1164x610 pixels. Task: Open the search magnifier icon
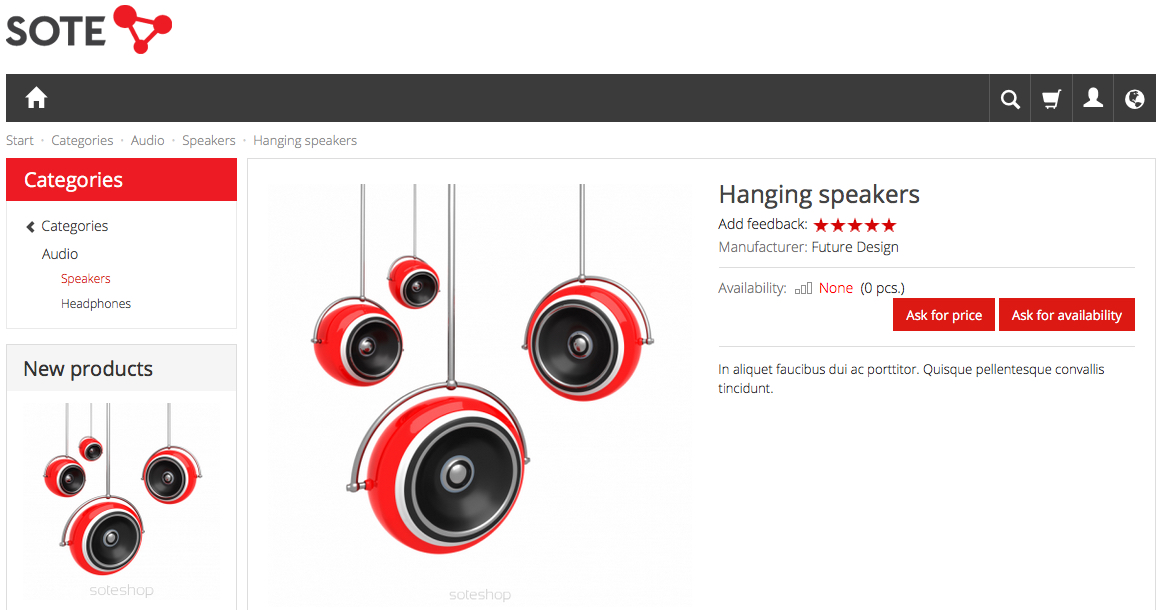point(1010,99)
